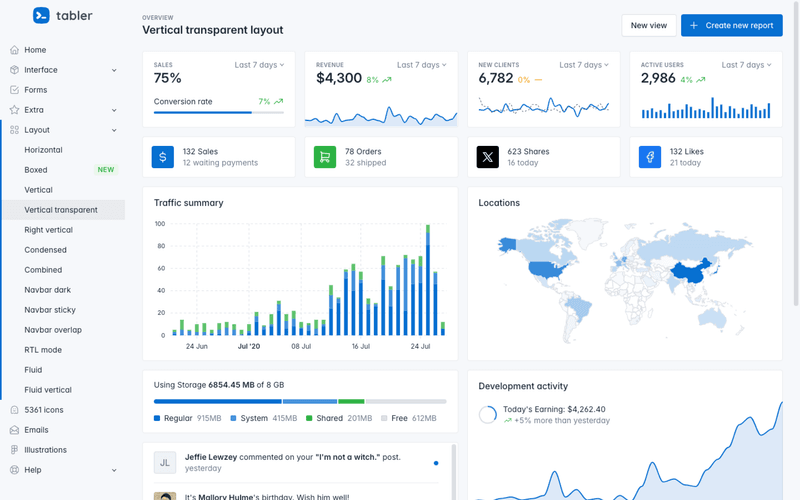Open the Boxed layout item
Image resolution: width=800 pixels, height=500 pixels.
[64, 170]
